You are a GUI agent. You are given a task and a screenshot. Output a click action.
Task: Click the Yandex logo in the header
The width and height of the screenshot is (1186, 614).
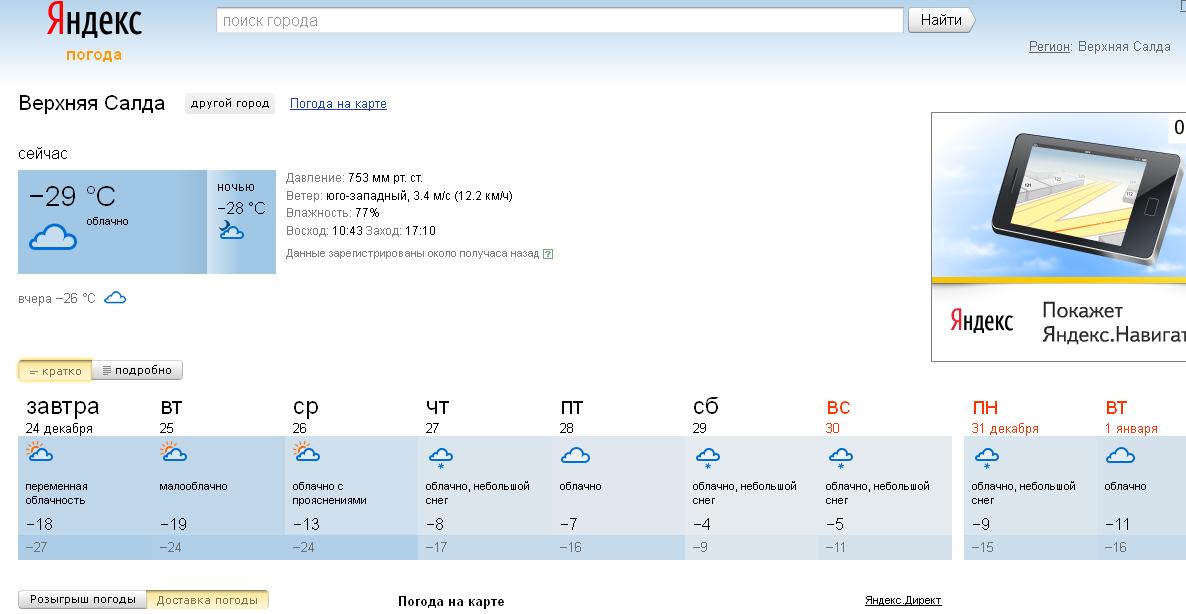coord(94,21)
